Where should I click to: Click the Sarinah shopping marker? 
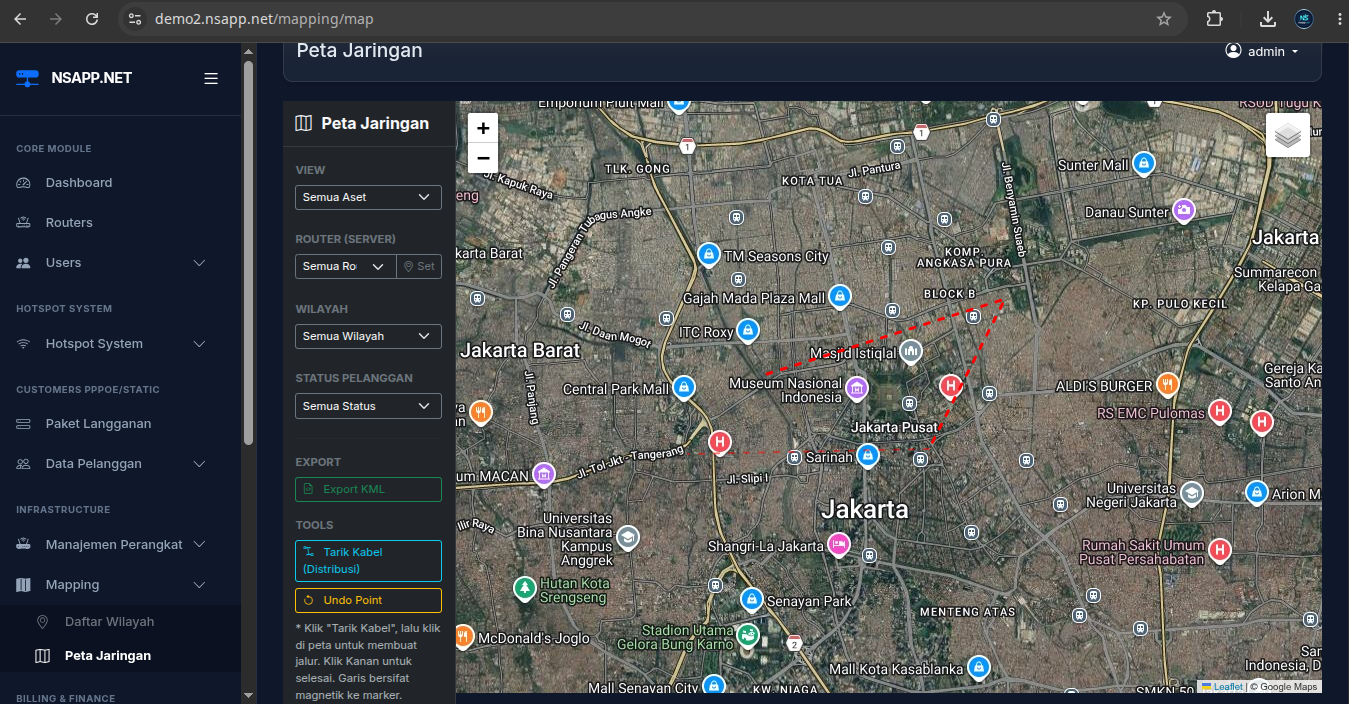[x=868, y=455]
